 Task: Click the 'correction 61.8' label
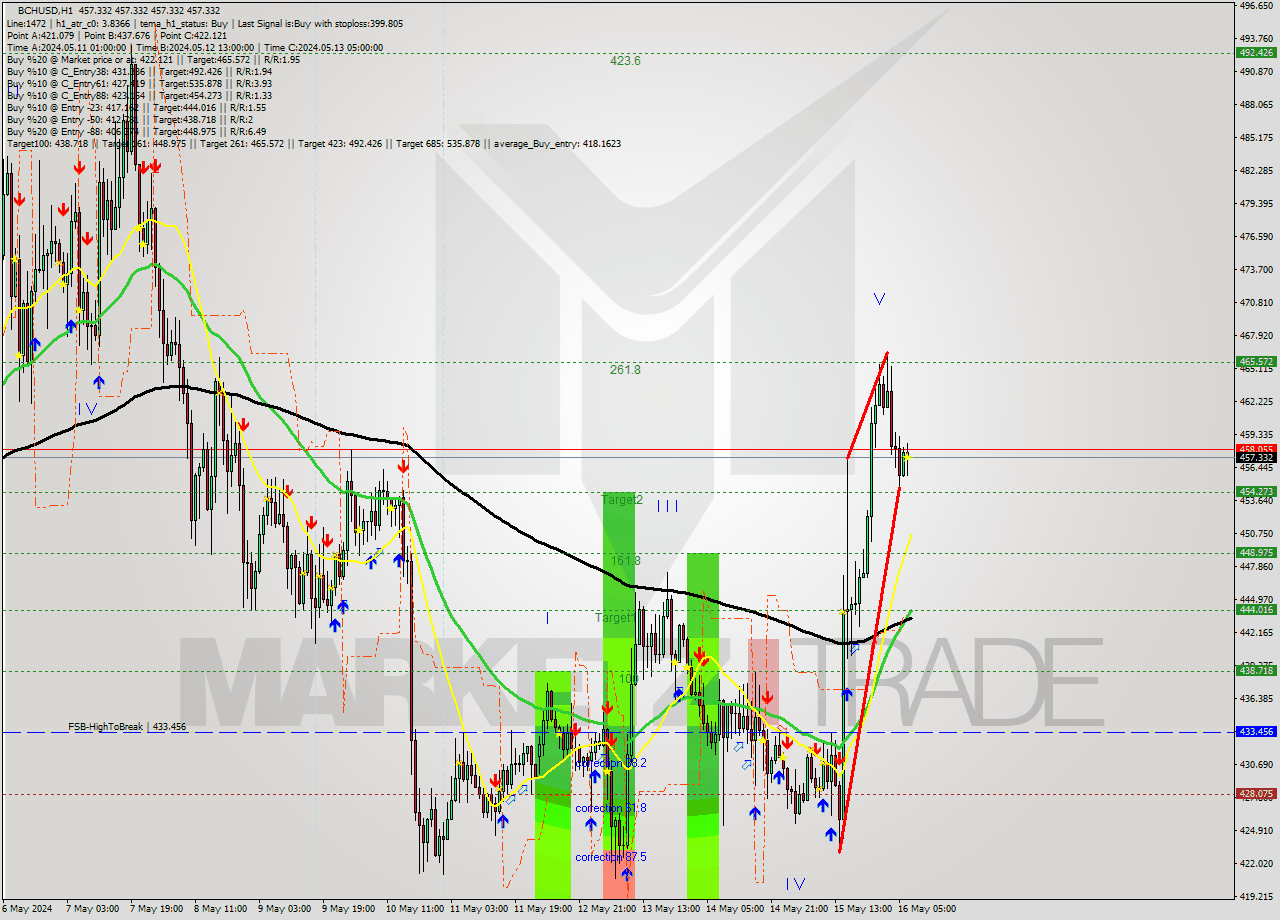coord(611,807)
